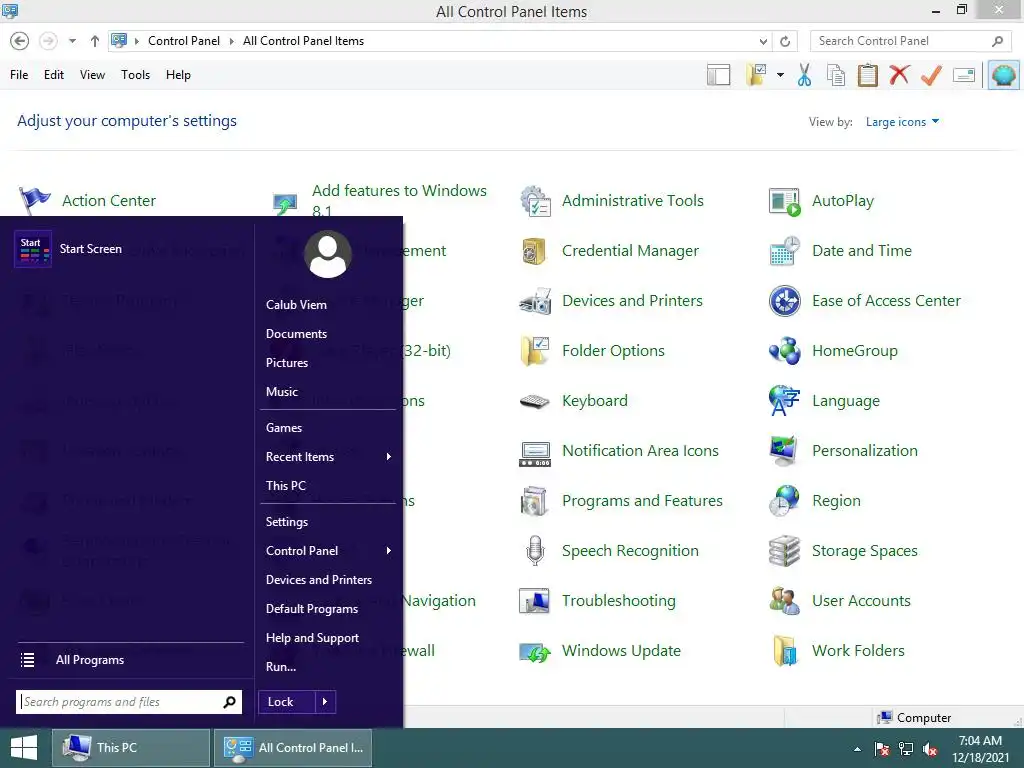Viewport: 1024px width, 768px height.
Task: Go up one level arrow
Action: tap(95, 41)
